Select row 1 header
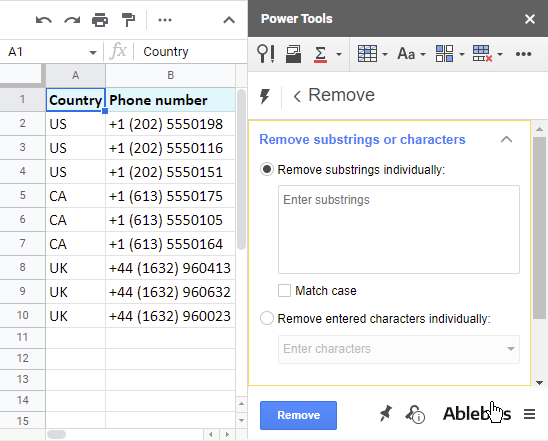This screenshot has height=441, width=548. coord(22,100)
